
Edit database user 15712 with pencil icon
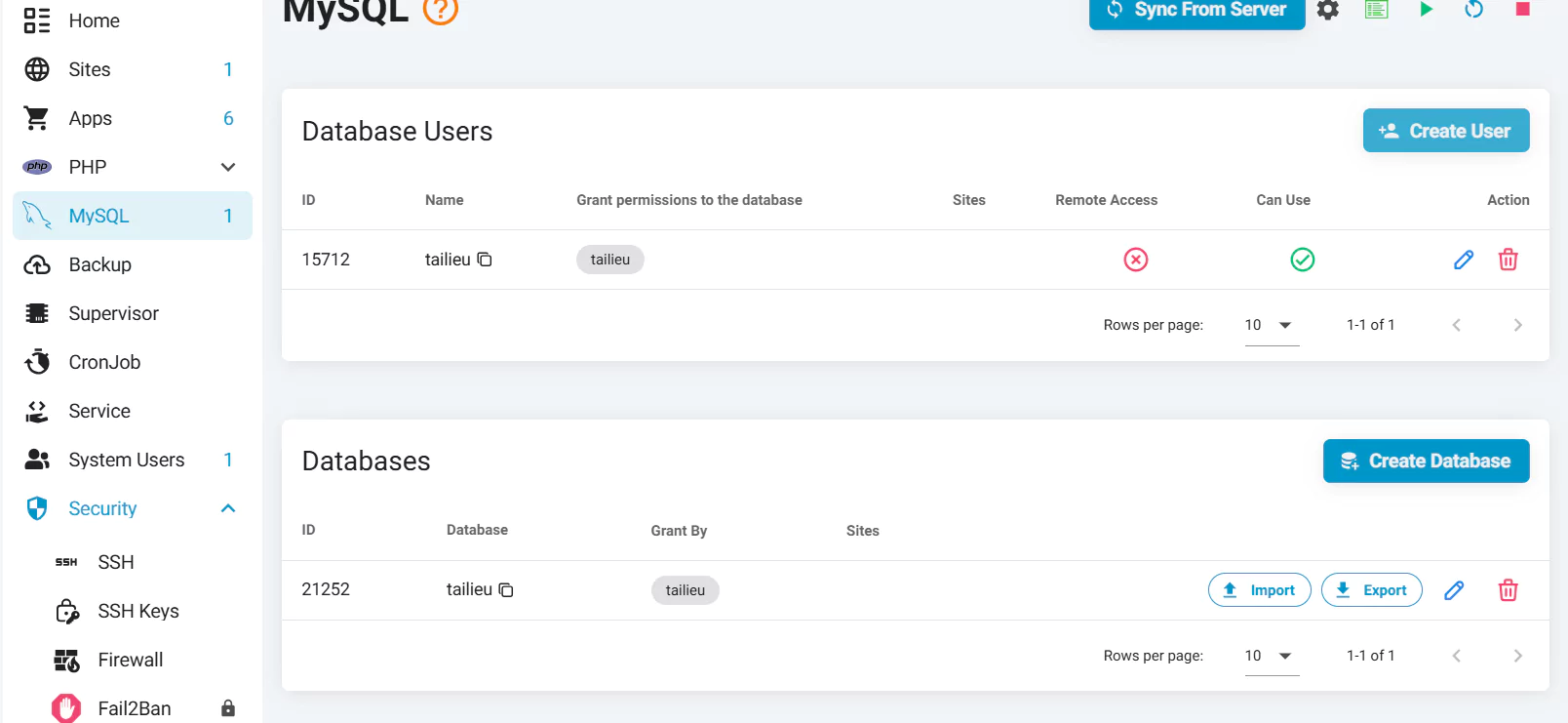(x=1463, y=260)
